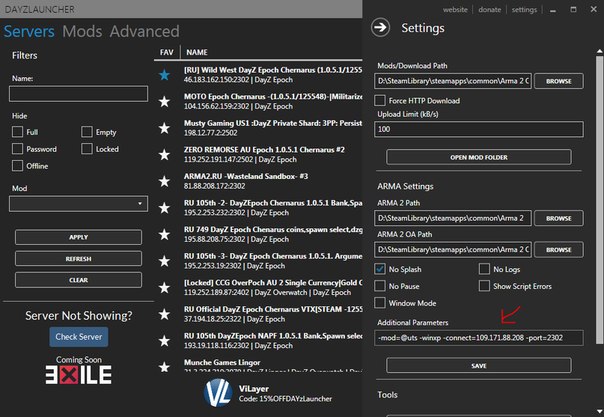The width and height of the screenshot is (604, 417).
Task: Unfavorite the Wild West DayZ Epoch server star
Action: (x=164, y=75)
